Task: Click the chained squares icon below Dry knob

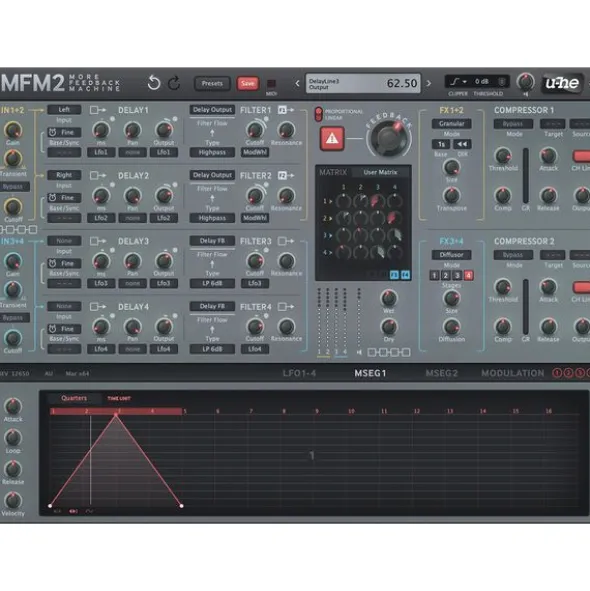Action: click(x=389, y=352)
